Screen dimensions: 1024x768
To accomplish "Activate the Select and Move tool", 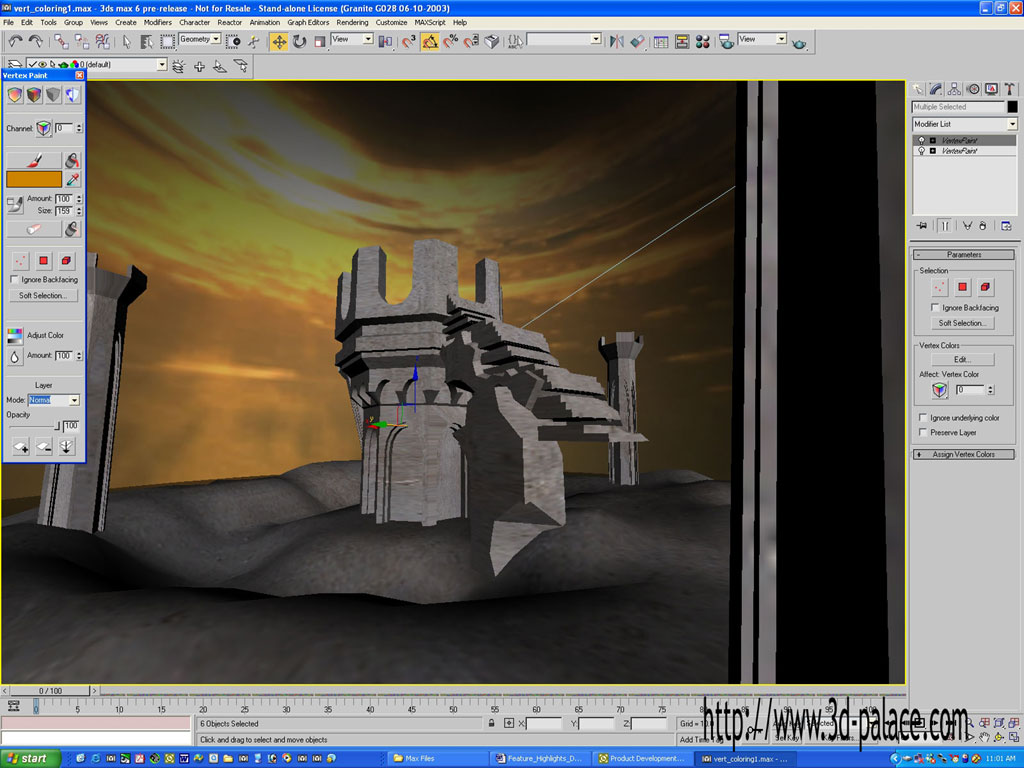I will click(x=279, y=42).
